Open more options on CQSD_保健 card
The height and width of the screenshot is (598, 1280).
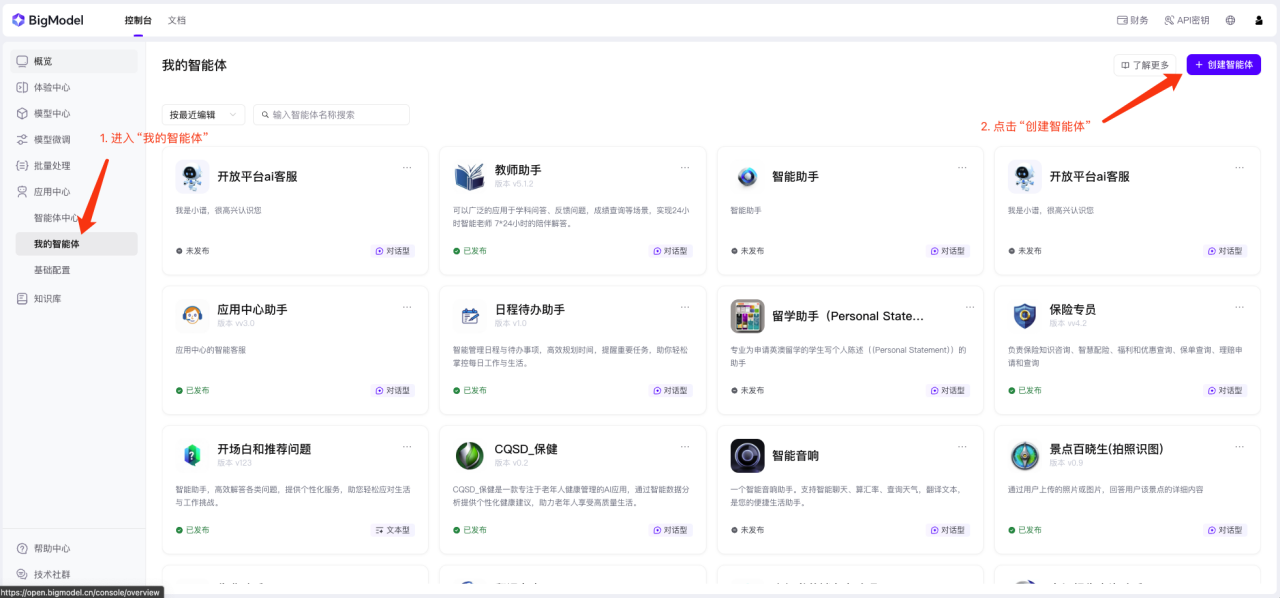684,447
